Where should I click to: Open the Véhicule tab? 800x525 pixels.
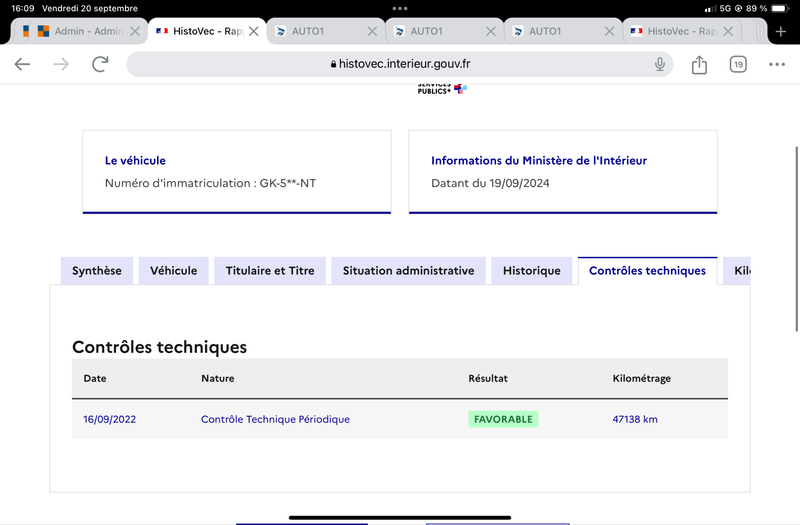pos(173,271)
